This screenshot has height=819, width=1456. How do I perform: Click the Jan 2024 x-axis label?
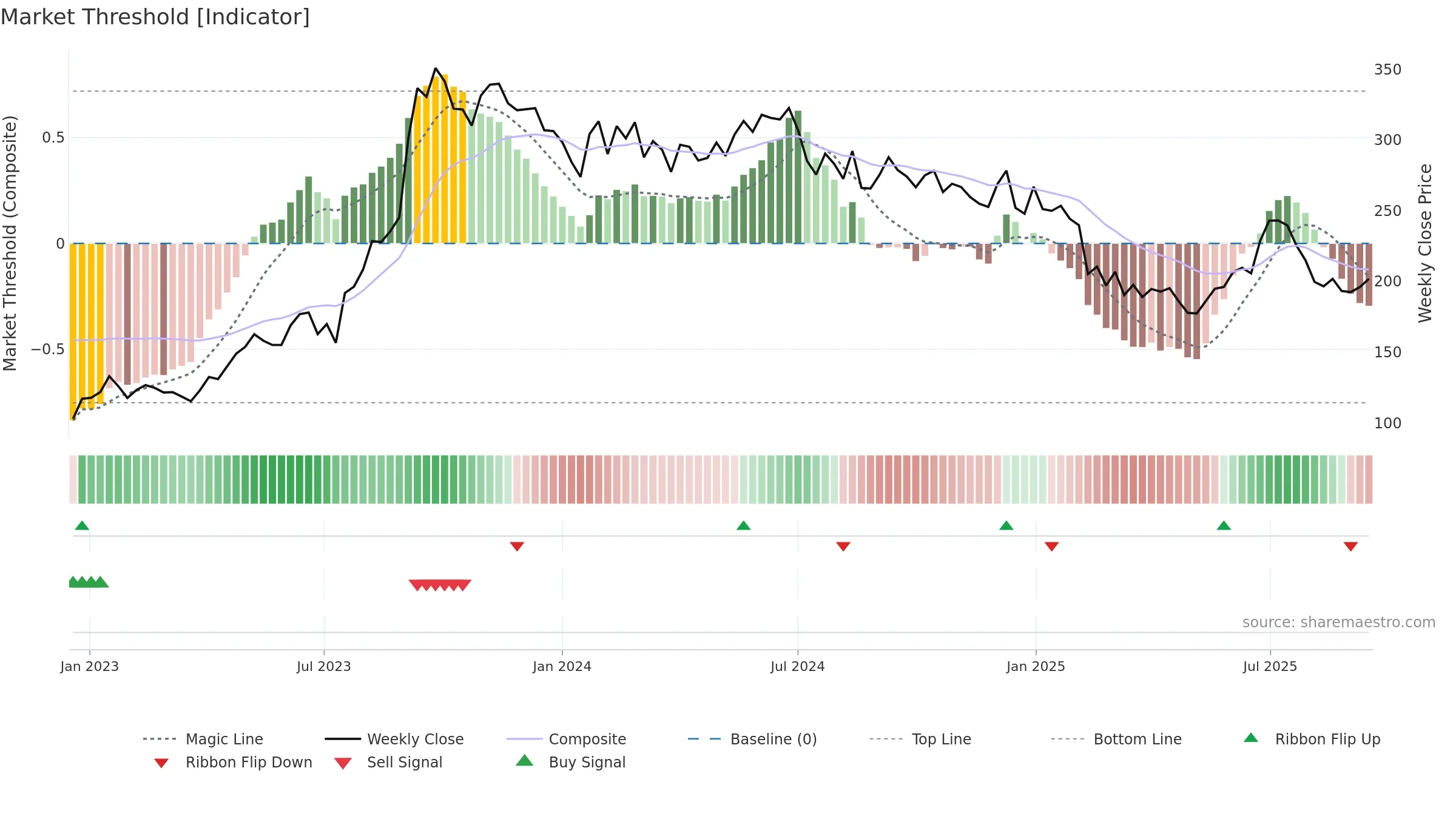click(562, 666)
